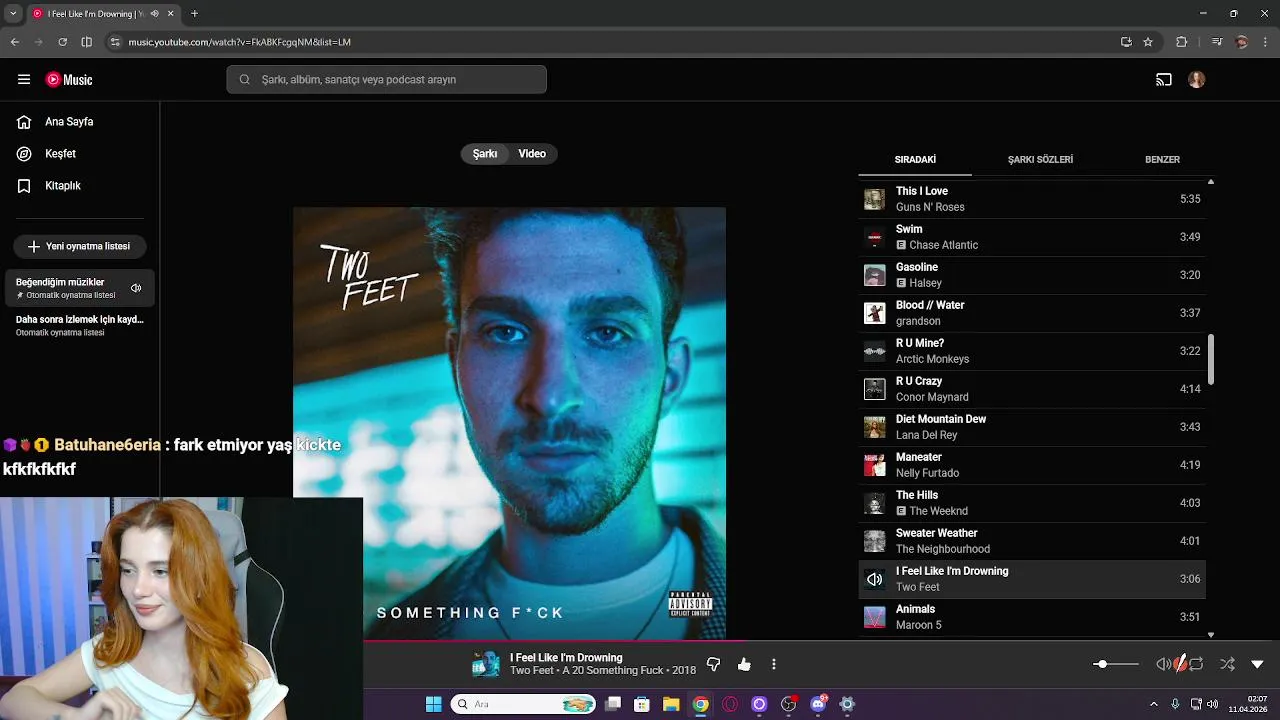The width and height of the screenshot is (1280, 720).
Task: Switch to the ŞARKI SÖZLERİ tab
Action: coord(1040,160)
